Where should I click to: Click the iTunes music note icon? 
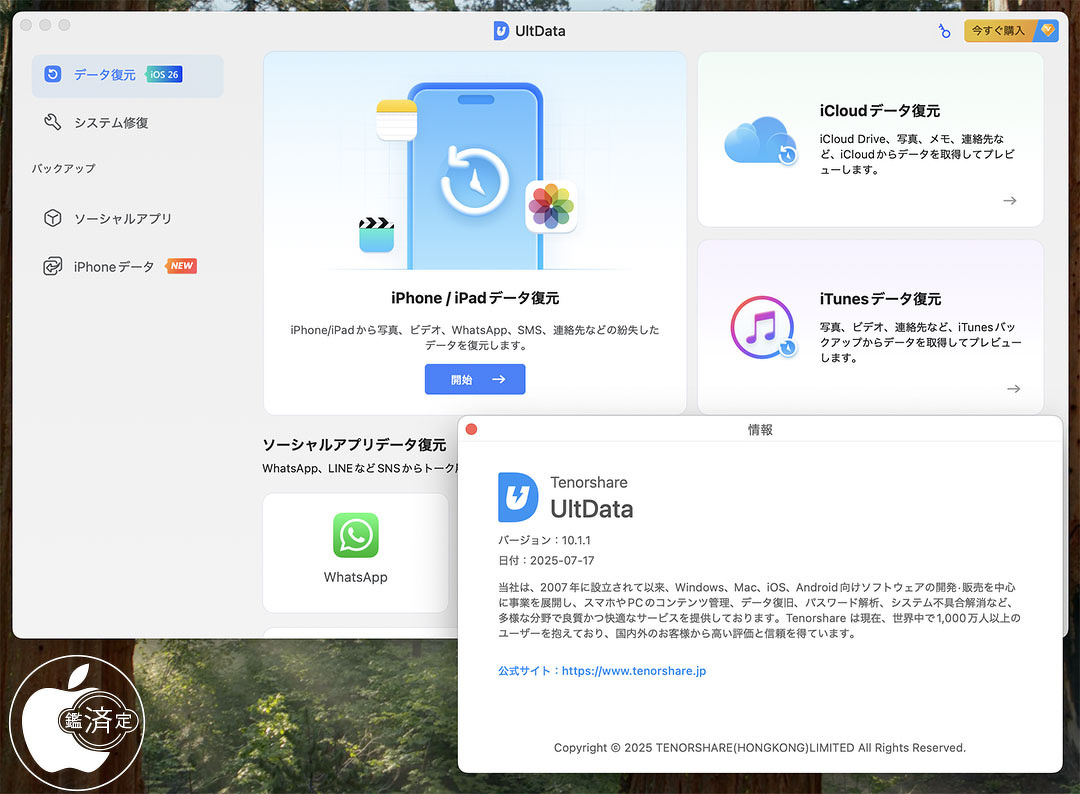tap(762, 328)
